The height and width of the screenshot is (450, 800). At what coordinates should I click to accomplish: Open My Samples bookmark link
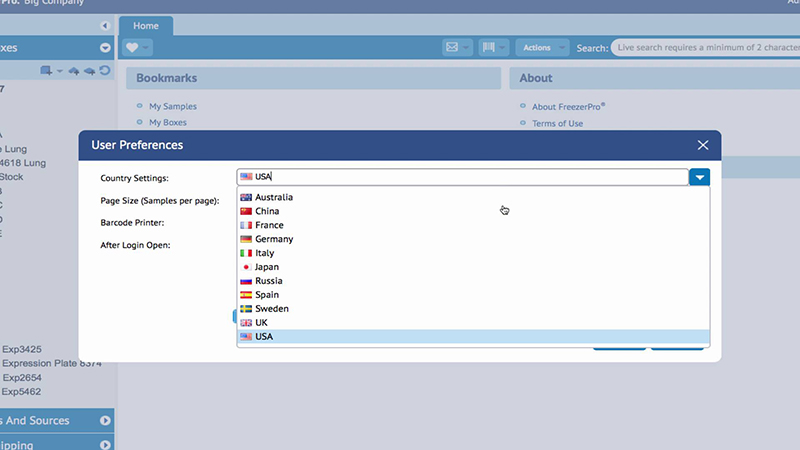(x=172, y=106)
